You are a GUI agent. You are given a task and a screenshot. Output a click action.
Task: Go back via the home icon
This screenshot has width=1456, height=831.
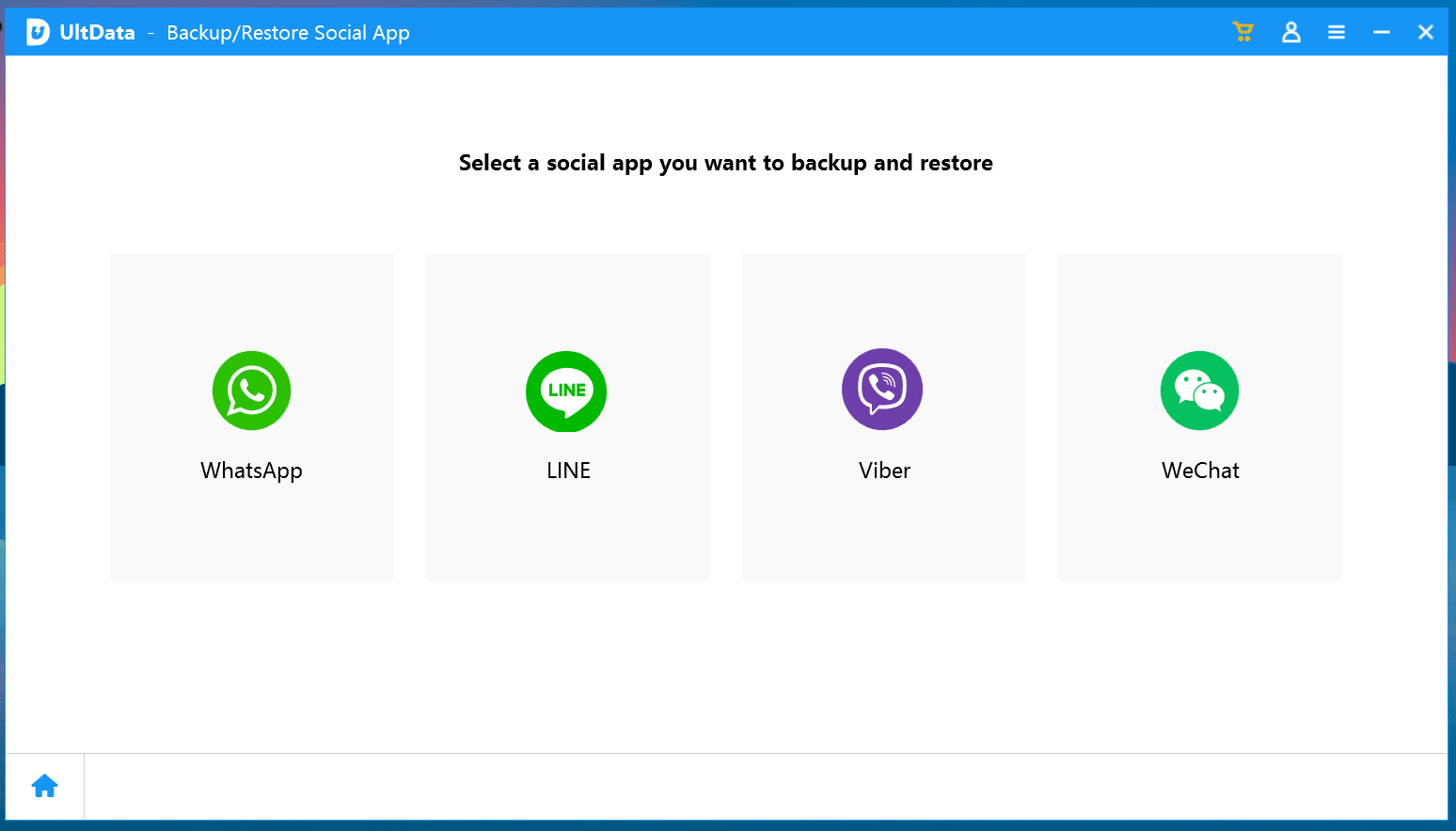tap(45, 786)
